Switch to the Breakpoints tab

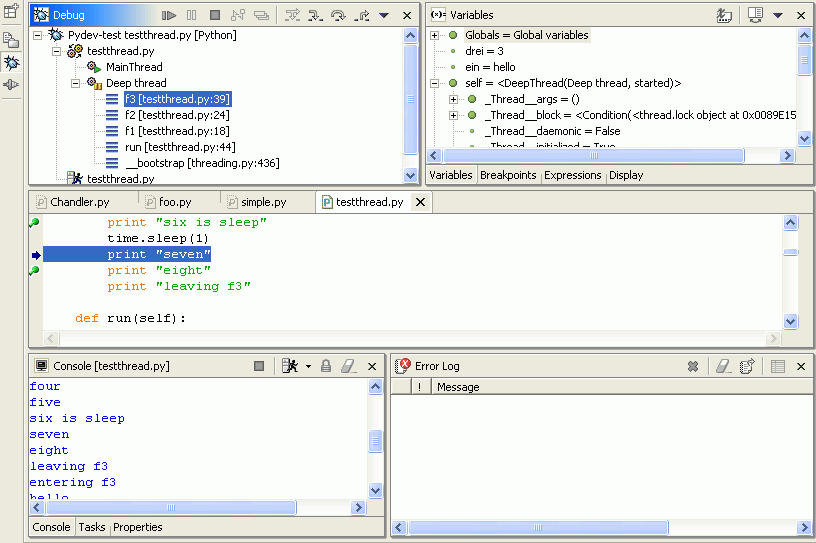509,175
